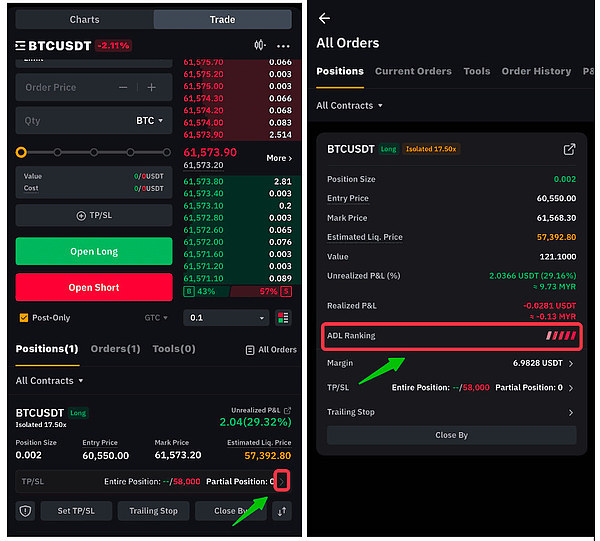Change the order book layout icon
This screenshot has width=600, height=541.
pos(283,318)
